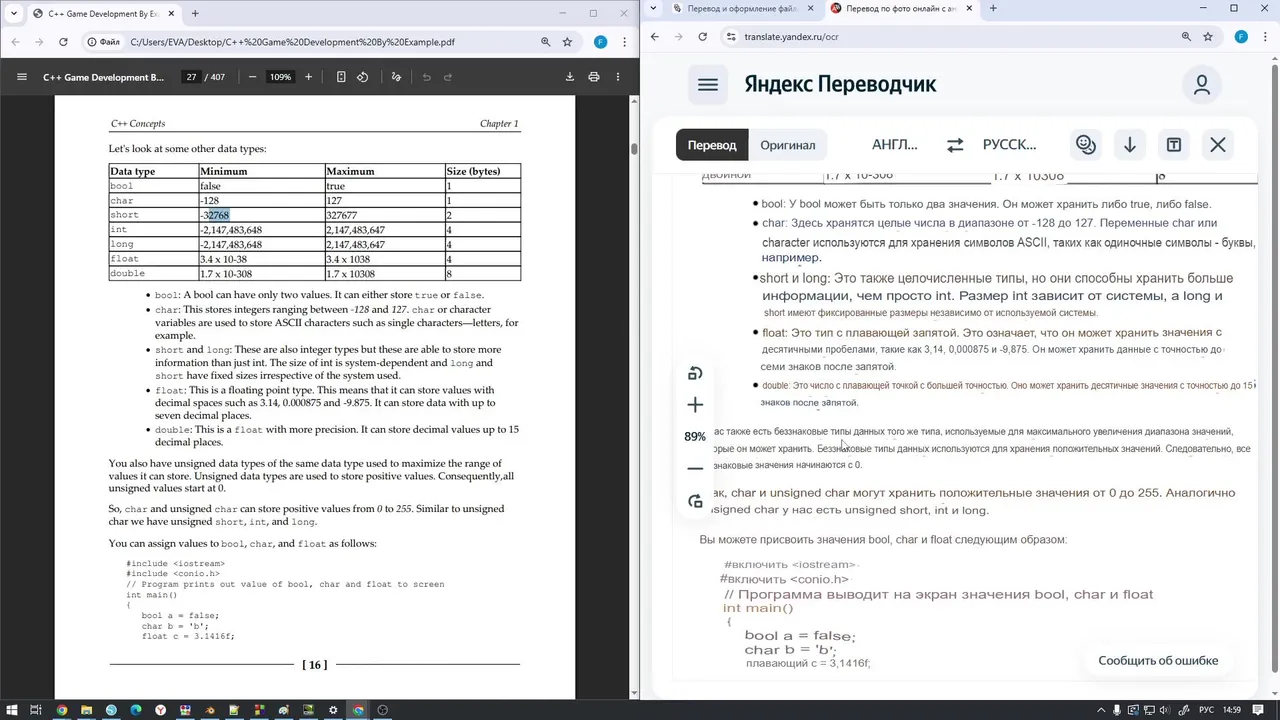Select the -32768 table cell

pyautogui.click(x=262, y=215)
